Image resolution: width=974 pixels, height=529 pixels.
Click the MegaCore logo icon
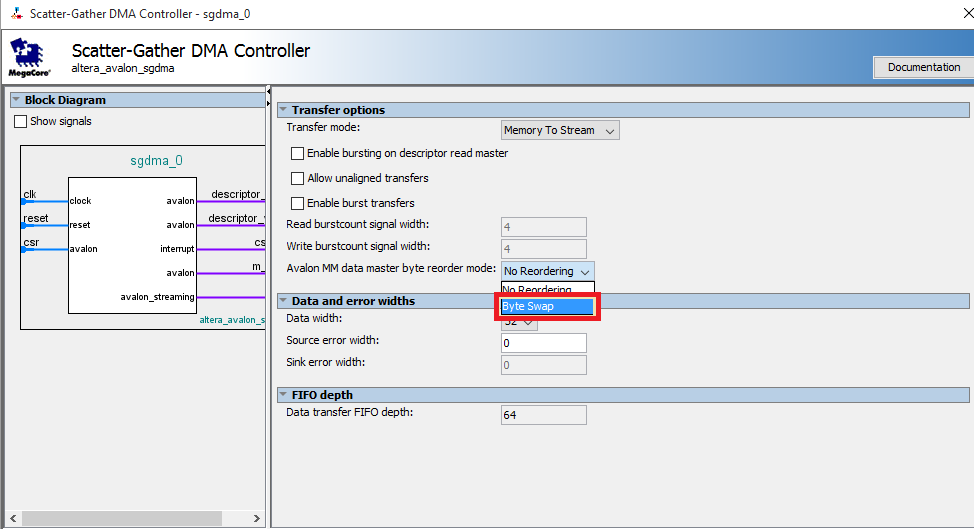[27, 57]
